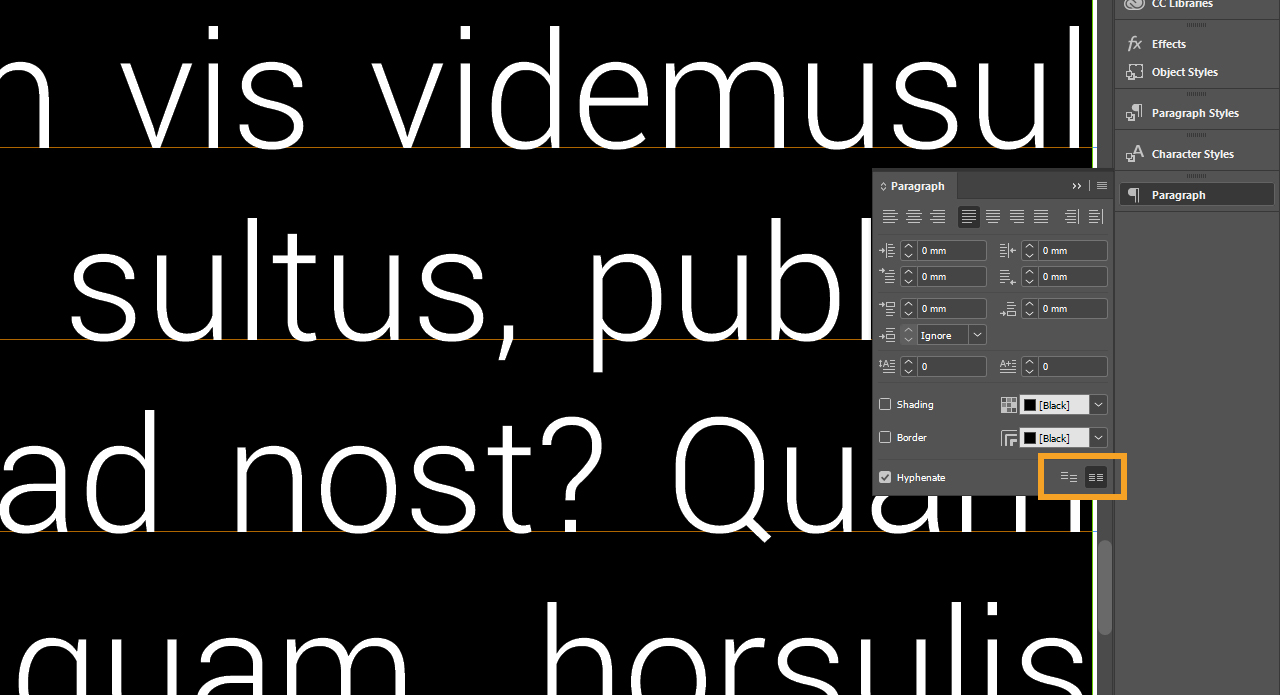
Task: Select the Paragraph panel tab
Action: (x=916, y=186)
